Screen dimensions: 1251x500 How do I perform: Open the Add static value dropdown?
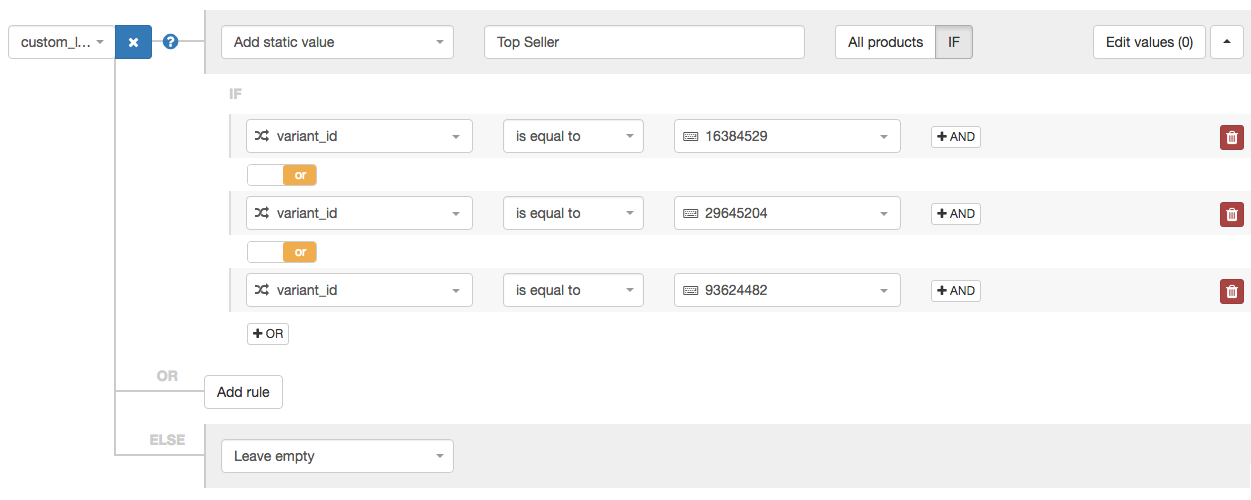(337, 42)
